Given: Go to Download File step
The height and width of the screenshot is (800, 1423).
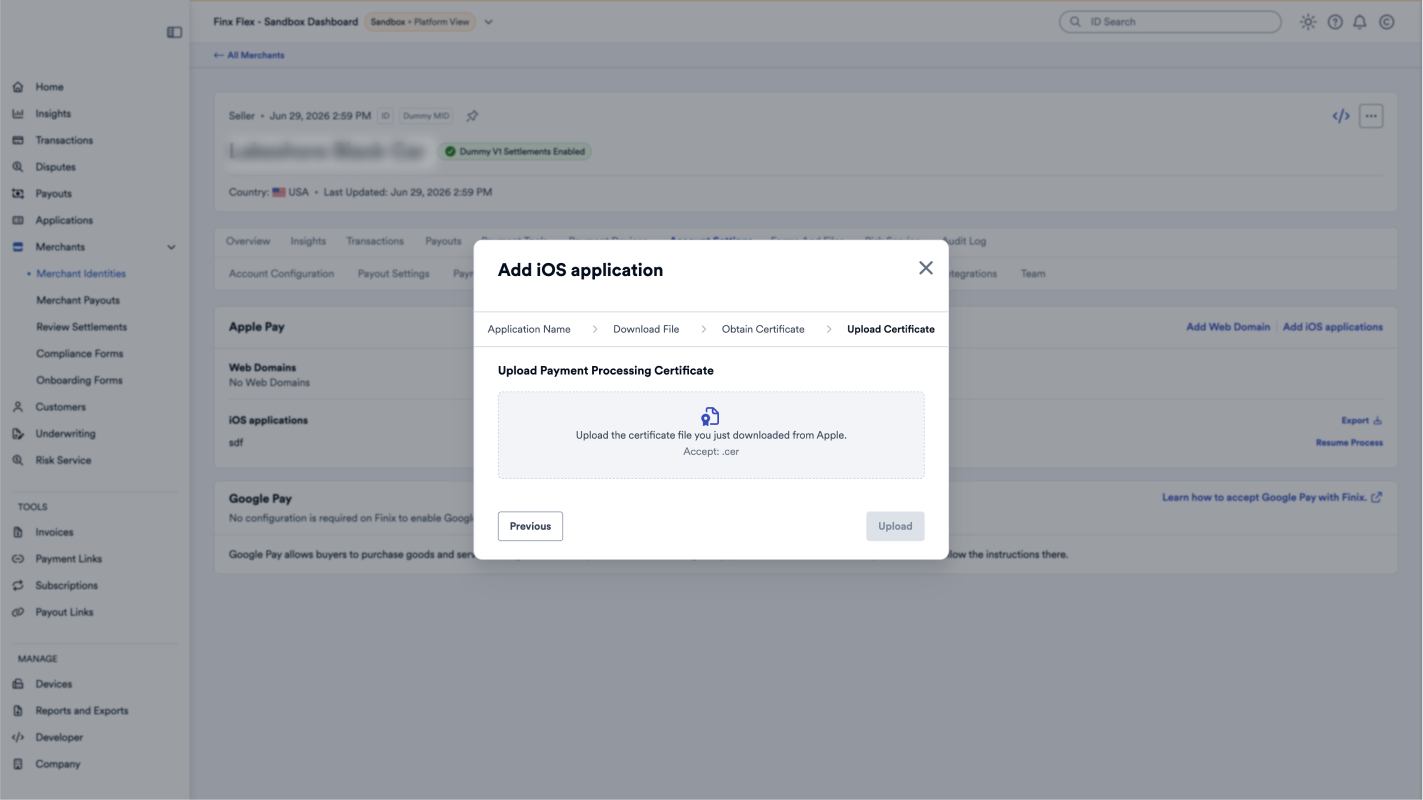Looking at the screenshot, I should click(646, 329).
